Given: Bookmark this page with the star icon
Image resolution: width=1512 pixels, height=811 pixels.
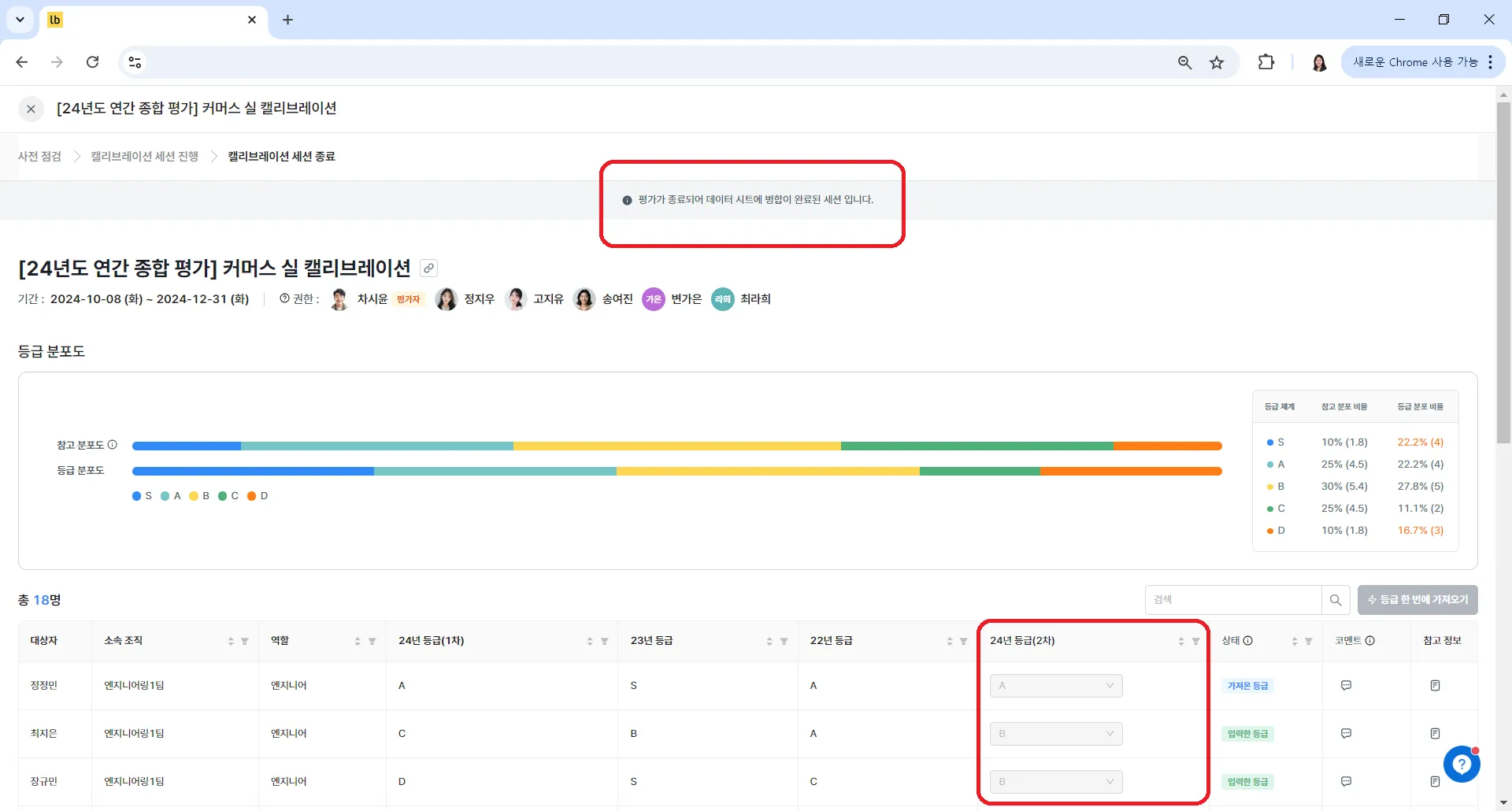Looking at the screenshot, I should [1217, 62].
